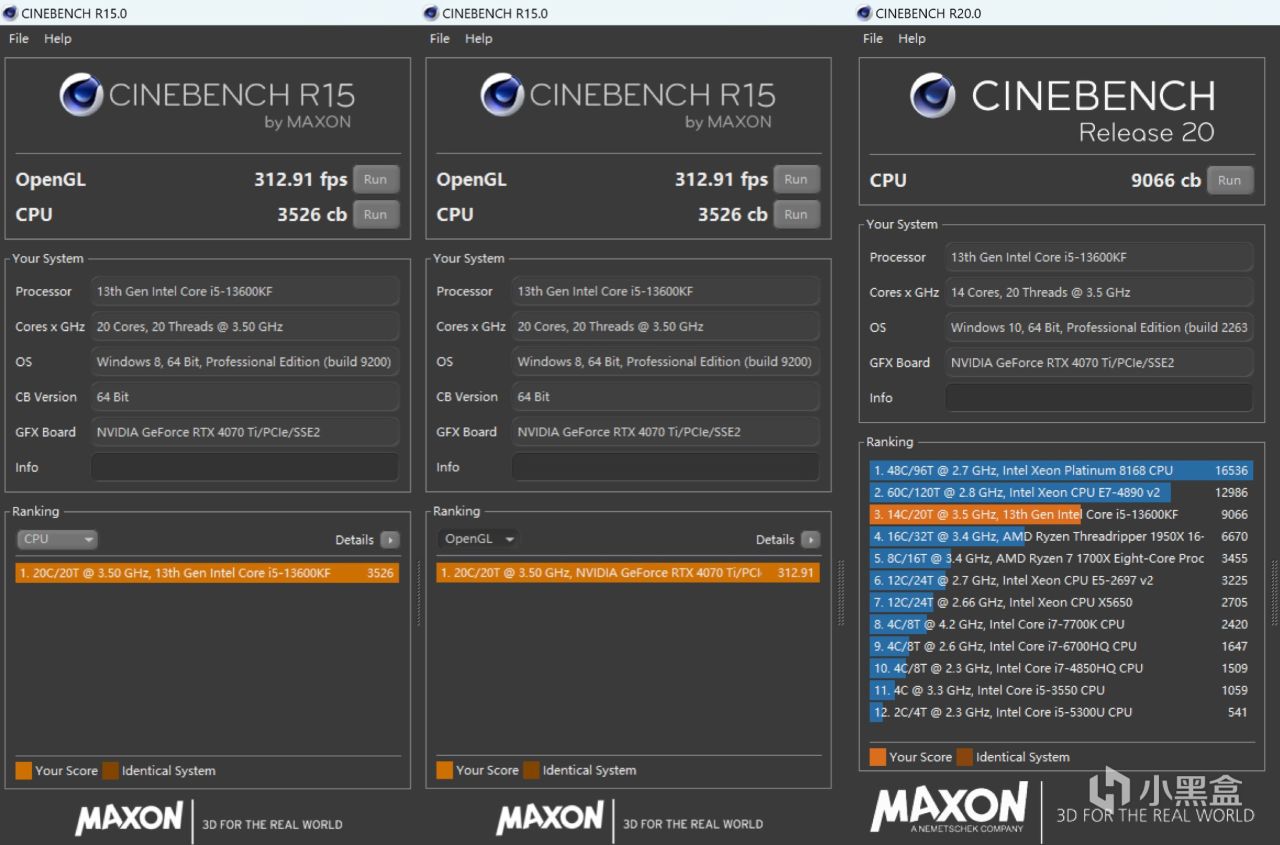Run the CPU benchmark in Cinebench R20
The width and height of the screenshot is (1280, 845).
tap(1229, 181)
